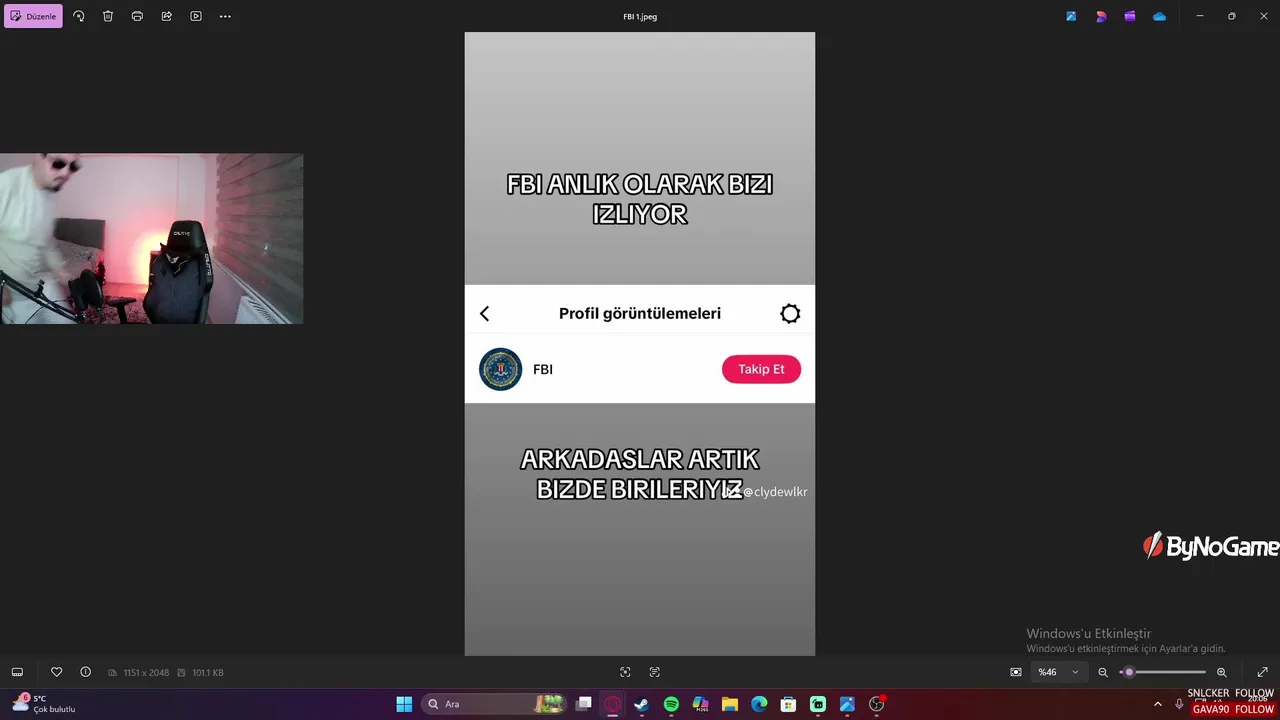The width and height of the screenshot is (1280, 720).
Task: Adjust the zoom slider handle
Action: coord(1129,672)
